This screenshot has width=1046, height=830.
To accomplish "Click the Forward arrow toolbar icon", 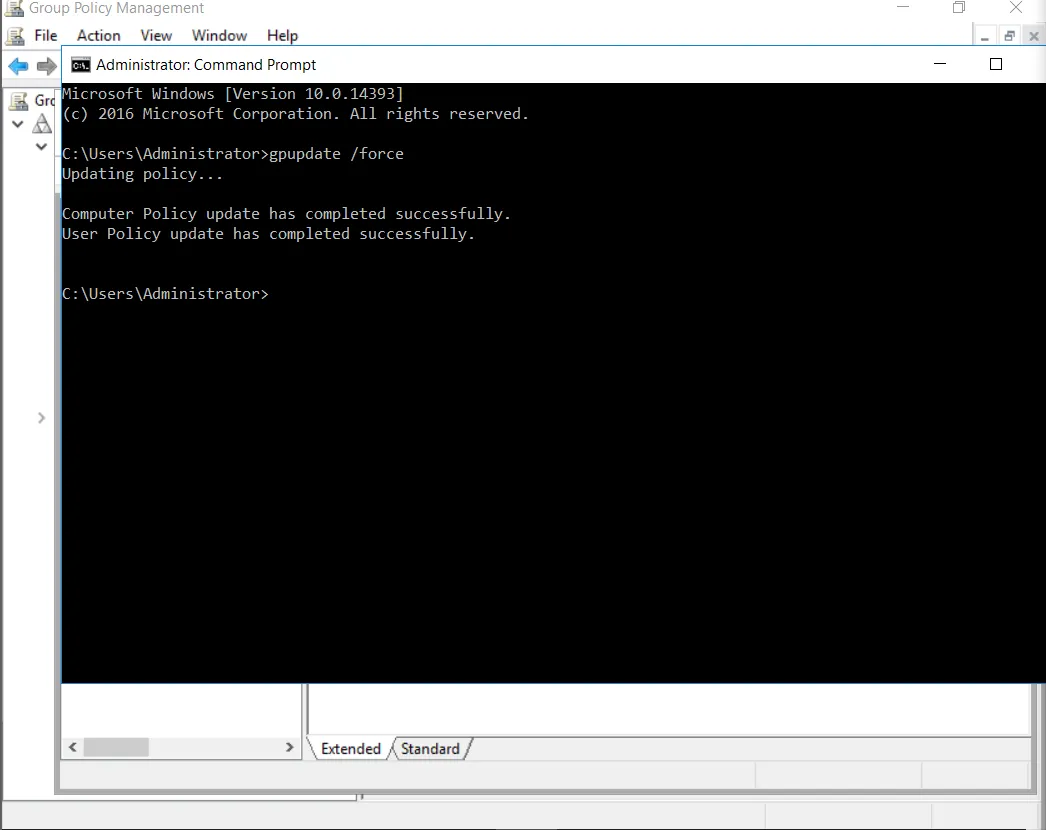I will click(46, 65).
